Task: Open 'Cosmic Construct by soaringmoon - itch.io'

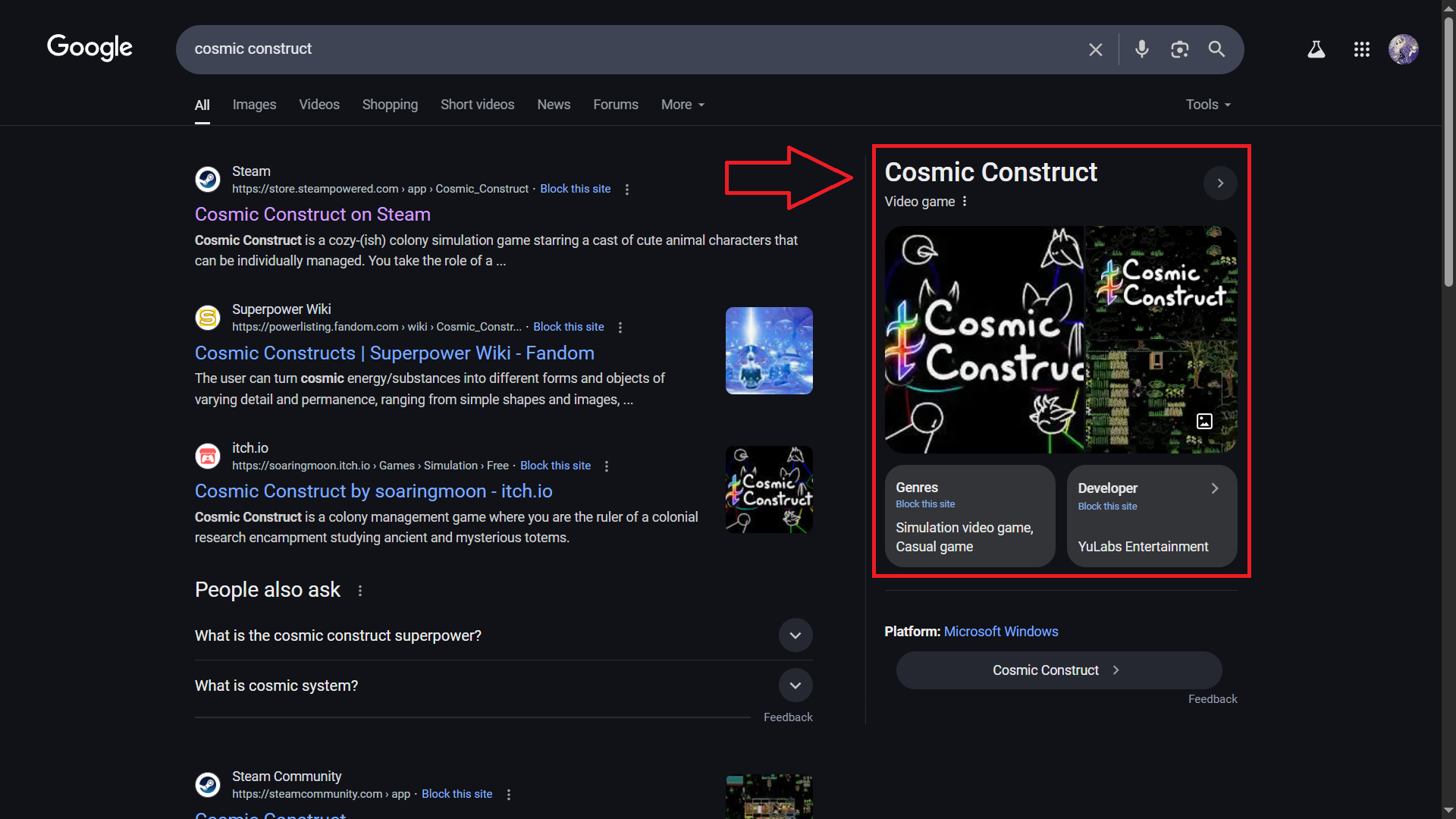Action: 374,491
